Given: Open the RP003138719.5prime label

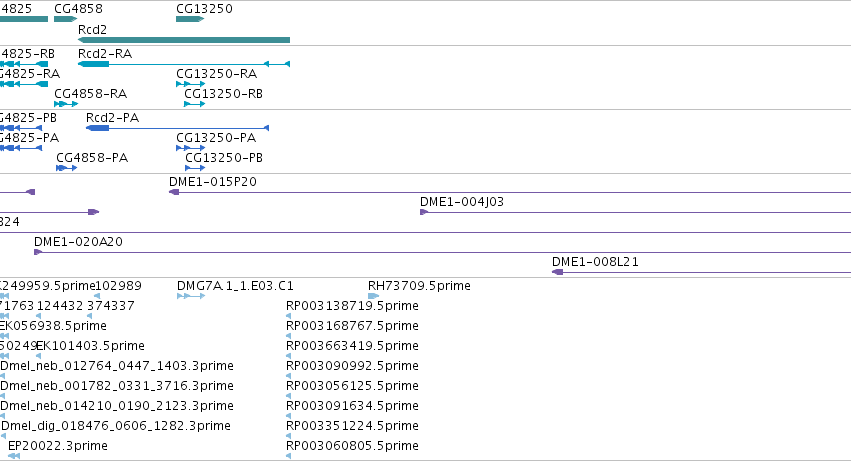Looking at the screenshot, I should coord(352,306).
